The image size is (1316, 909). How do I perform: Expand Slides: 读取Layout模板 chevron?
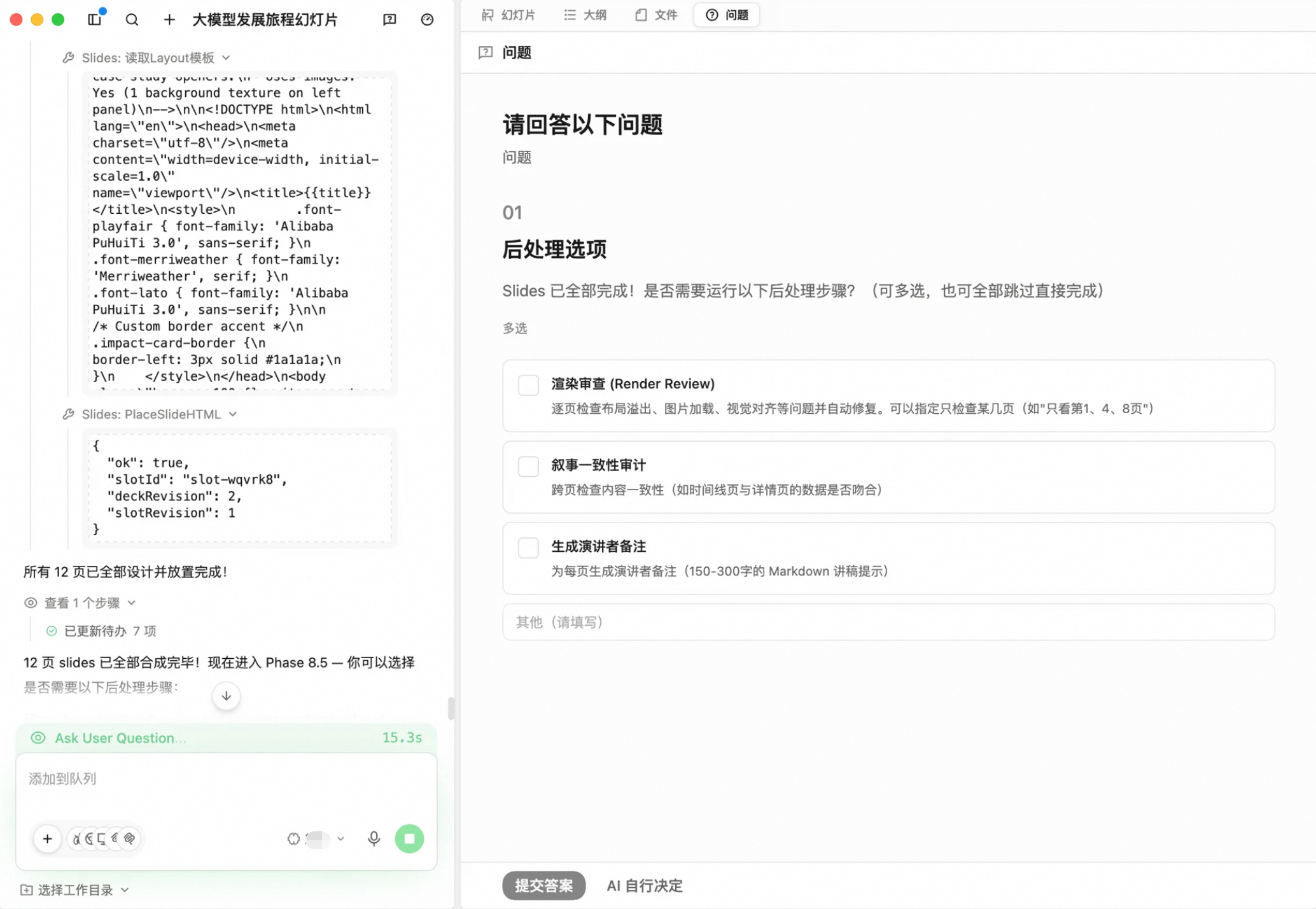(226, 58)
